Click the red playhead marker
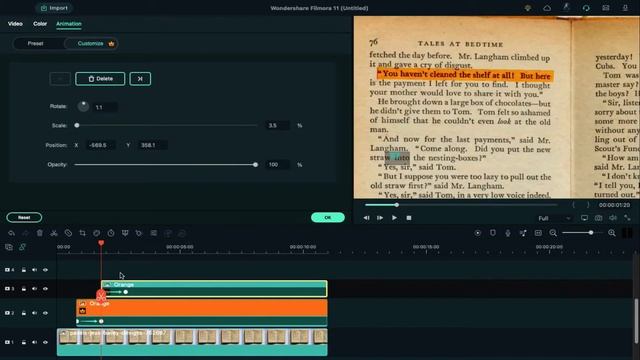 [101, 243]
